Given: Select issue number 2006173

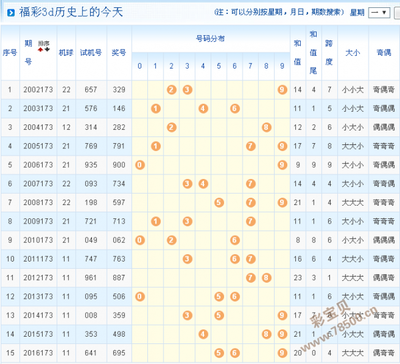Looking at the screenshot, I should click(38, 165).
